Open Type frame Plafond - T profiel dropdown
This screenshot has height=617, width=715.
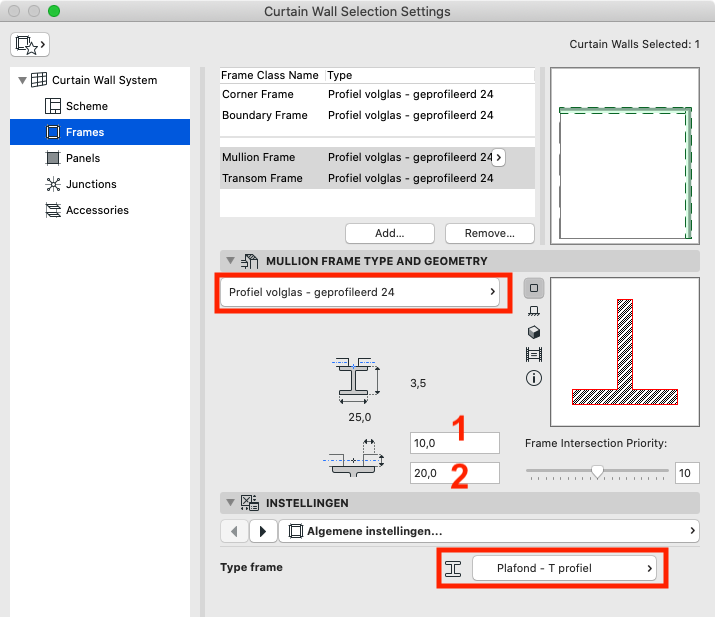565,568
